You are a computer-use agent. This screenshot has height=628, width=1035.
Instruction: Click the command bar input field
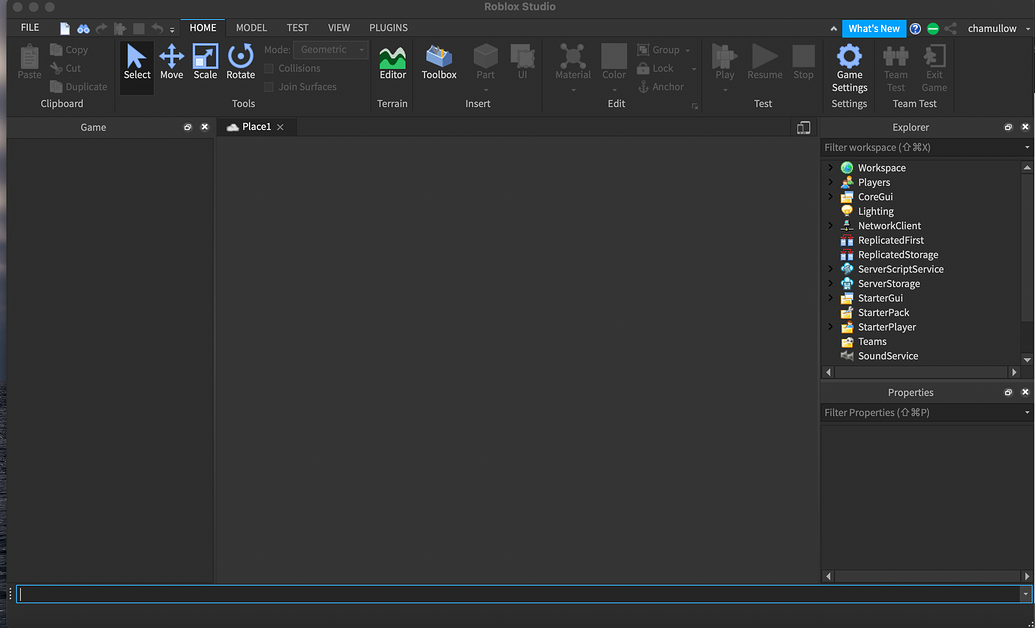click(518, 594)
